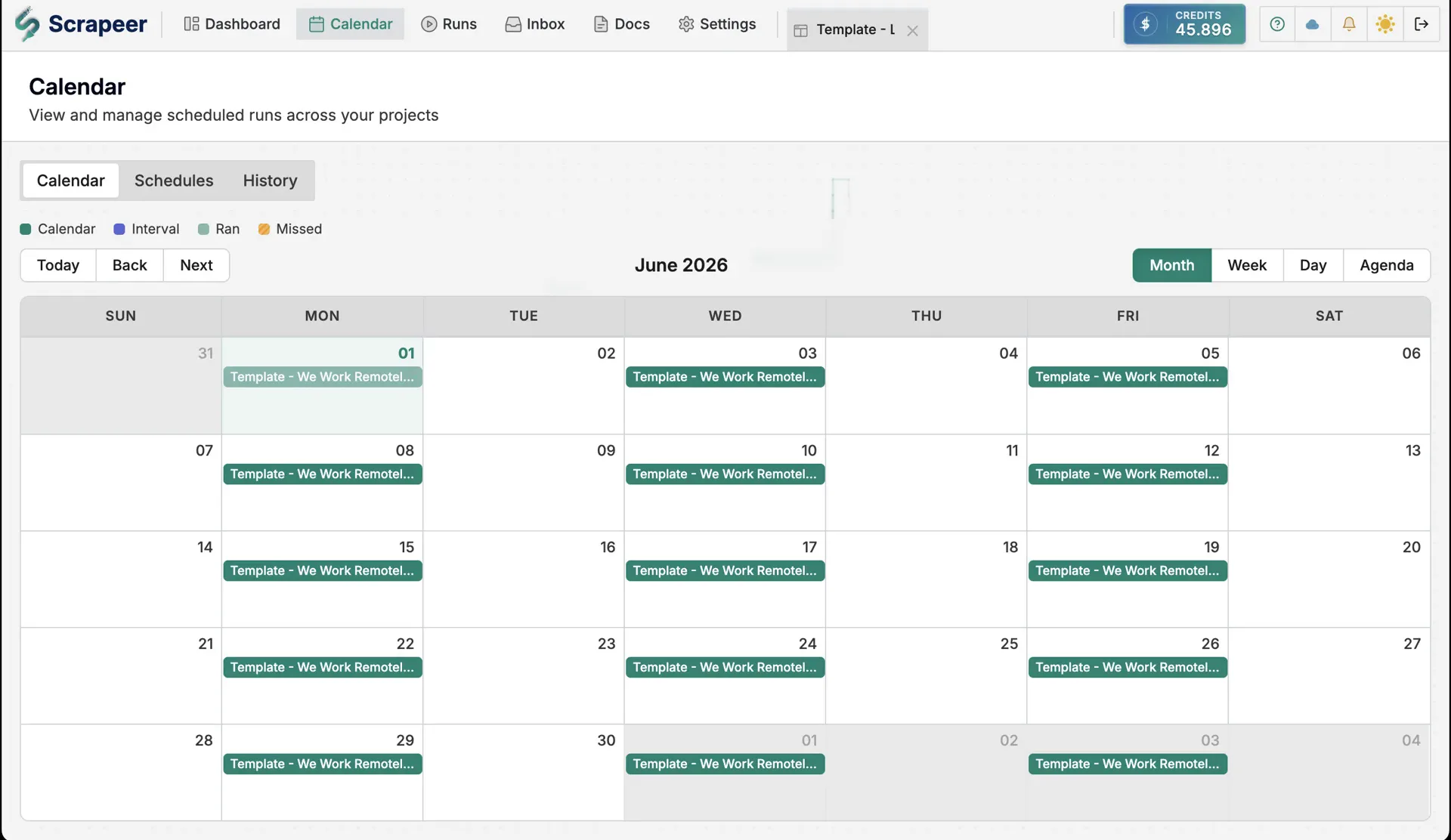Click the date number 20
The height and width of the screenshot is (840, 1451).
coord(1411,547)
